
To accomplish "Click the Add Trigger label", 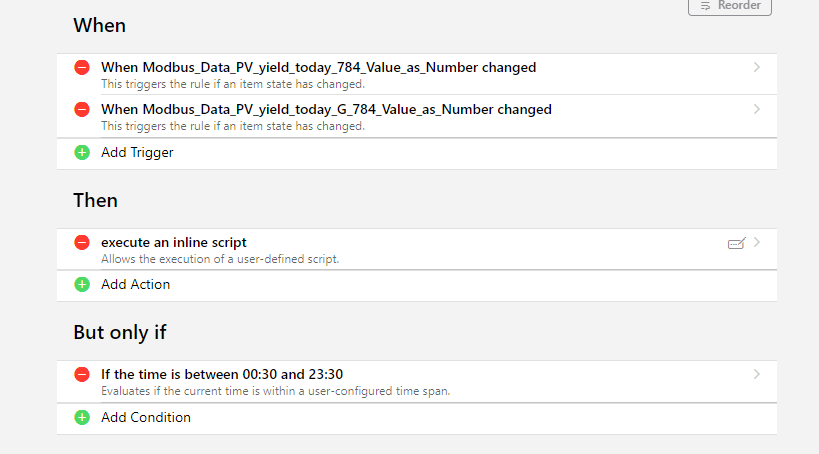I will click(x=137, y=153).
